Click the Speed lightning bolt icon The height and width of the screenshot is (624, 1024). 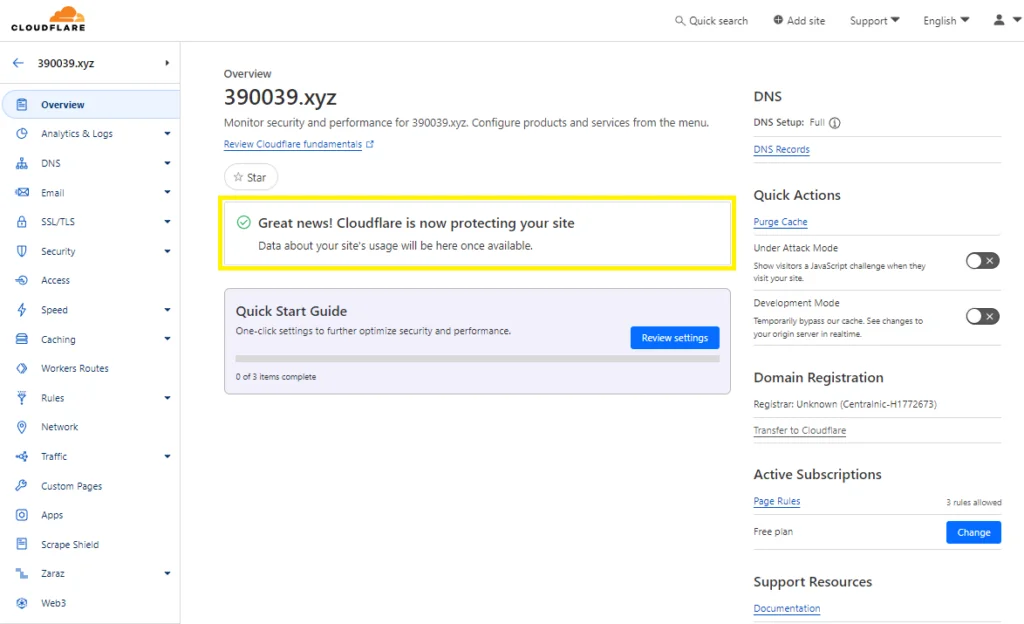point(22,309)
